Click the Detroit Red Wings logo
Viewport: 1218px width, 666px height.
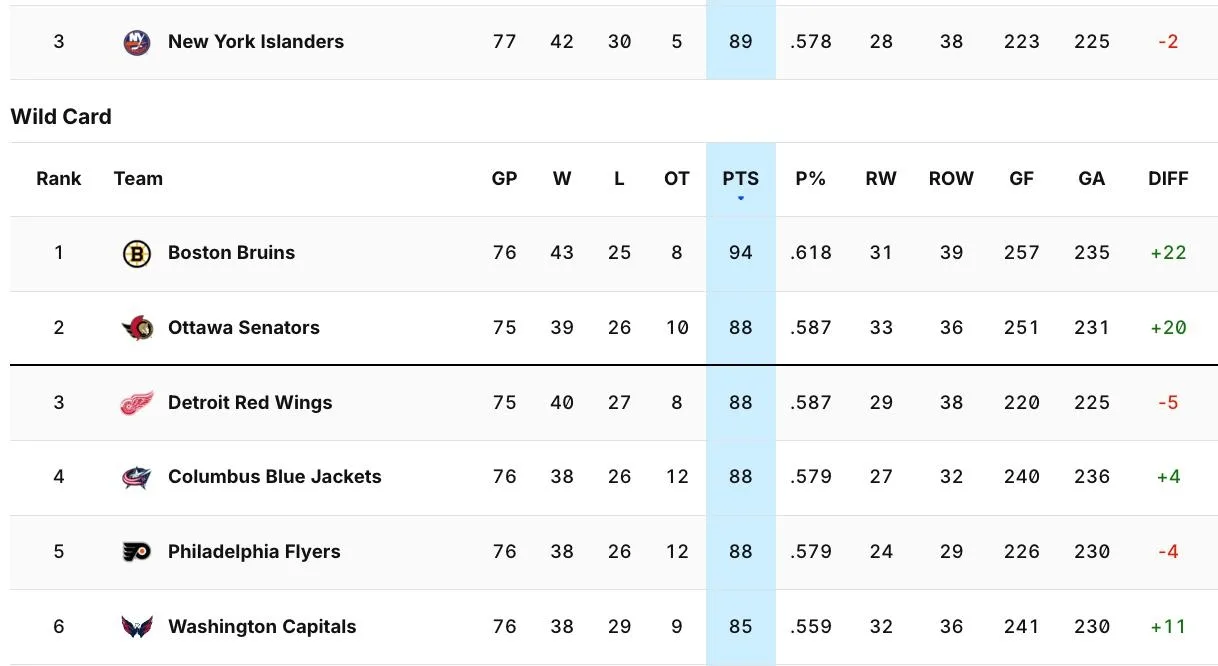pyautogui.click(x=137, y=403)
